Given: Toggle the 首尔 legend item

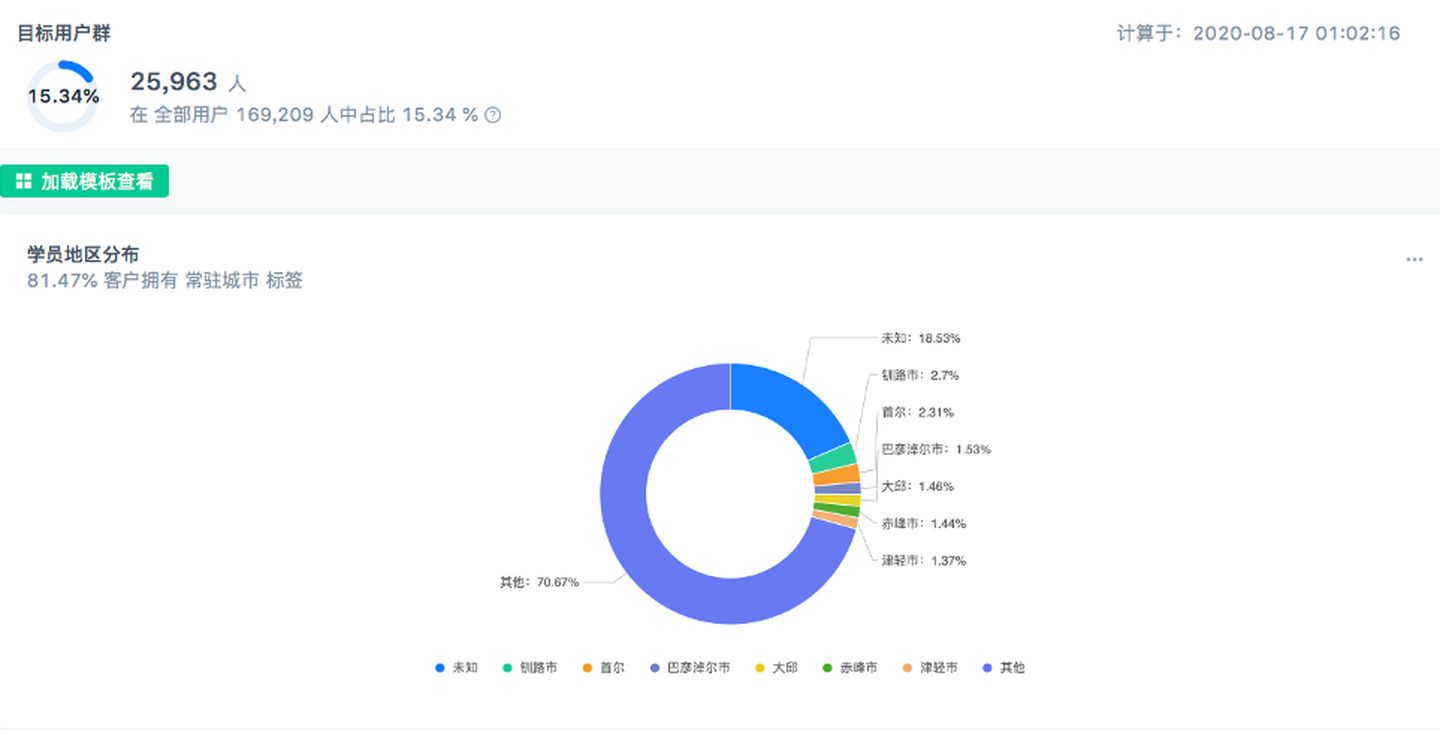Looking at the screenshot, I should (x=603, y=667).
